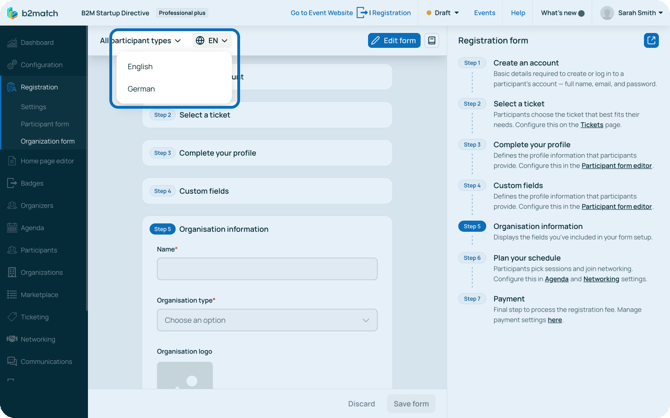Open Help in the top bar
This screenshot has height=418, width=670.
click(517, 13)
